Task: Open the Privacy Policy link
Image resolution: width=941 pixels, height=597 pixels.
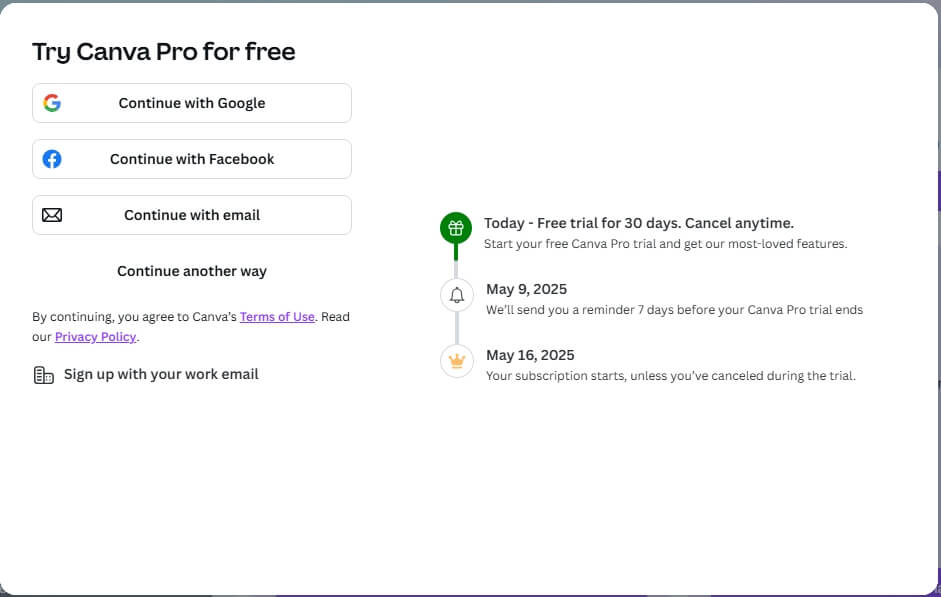Action: 95,337
